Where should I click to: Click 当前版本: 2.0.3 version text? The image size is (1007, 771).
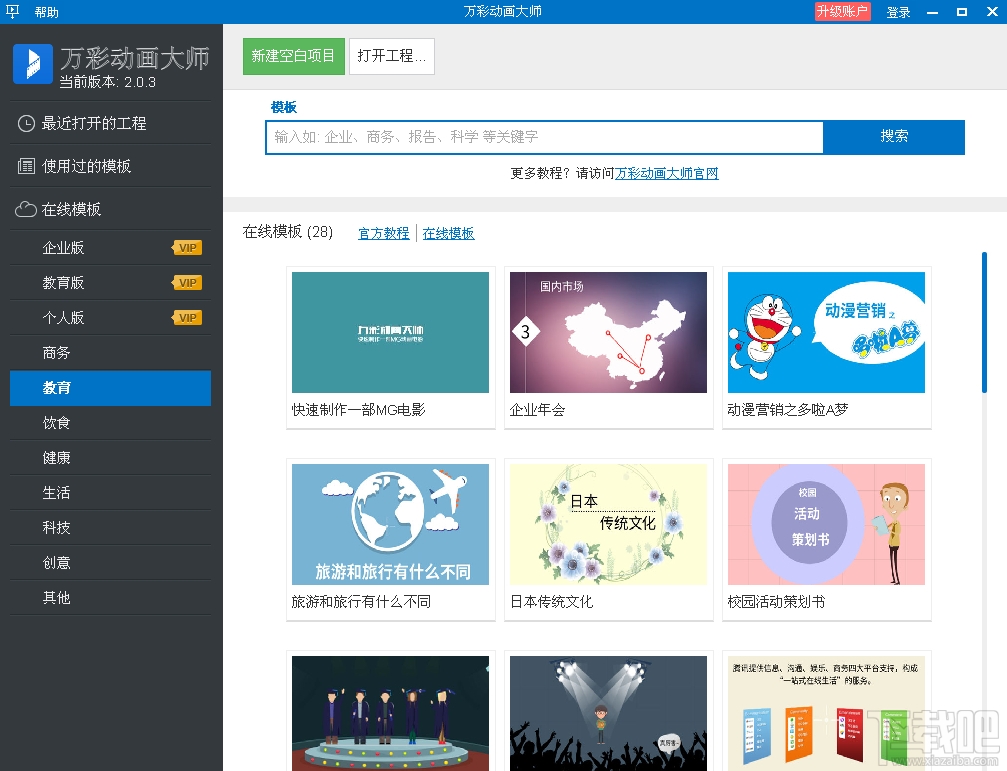[108, 82]
